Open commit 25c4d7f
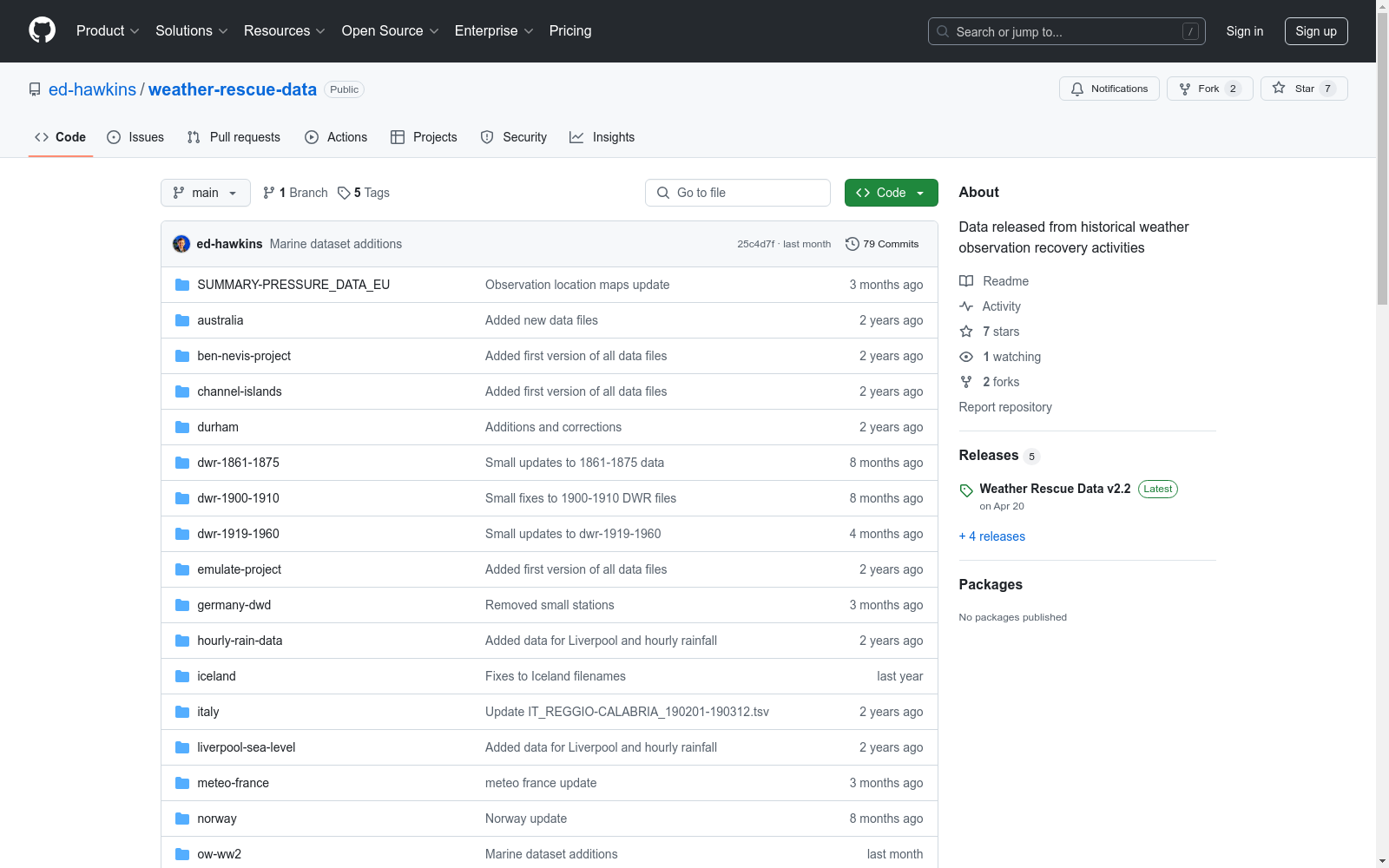Screen dimensions: 1389x868 coord(756,244)
